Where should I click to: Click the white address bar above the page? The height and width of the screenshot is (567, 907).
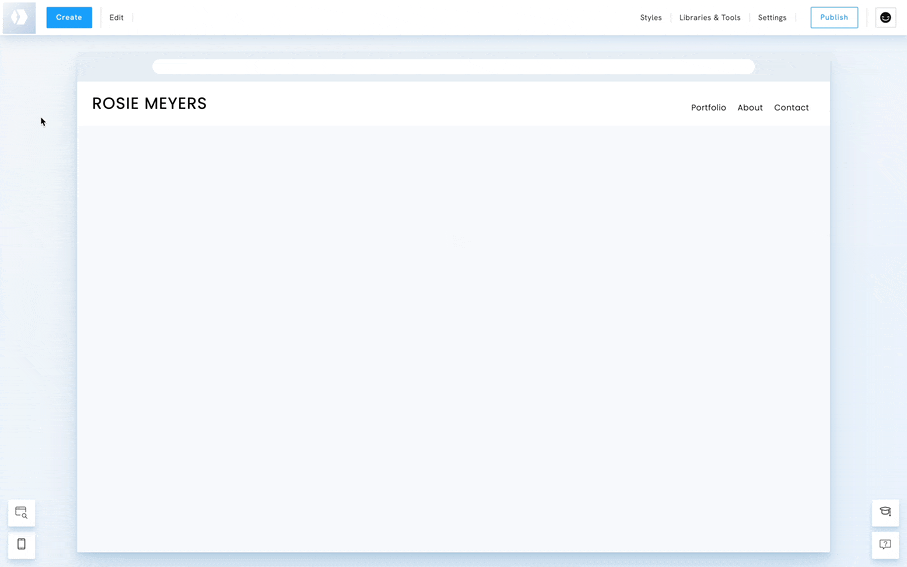point(453,67)
